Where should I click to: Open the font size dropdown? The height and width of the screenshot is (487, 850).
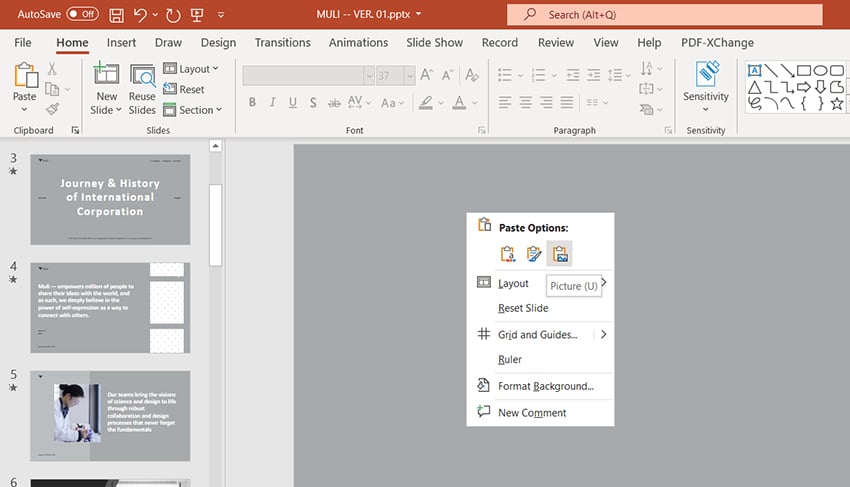tap(409, 76)
